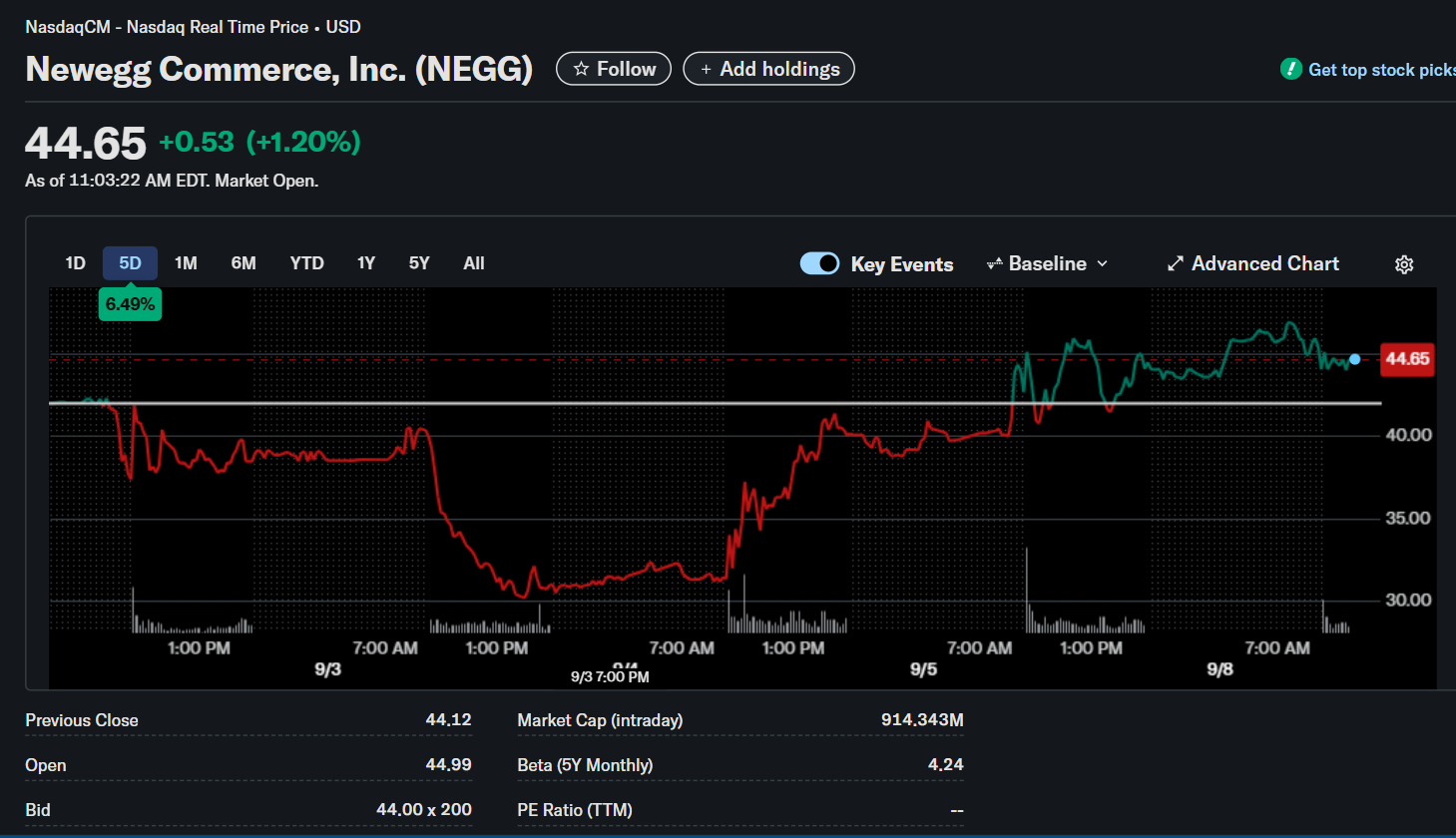Screen dimensions: 1456x838
Task: Choose the YTD range tab
Action: pyautogui.click(x=307, y=263)
